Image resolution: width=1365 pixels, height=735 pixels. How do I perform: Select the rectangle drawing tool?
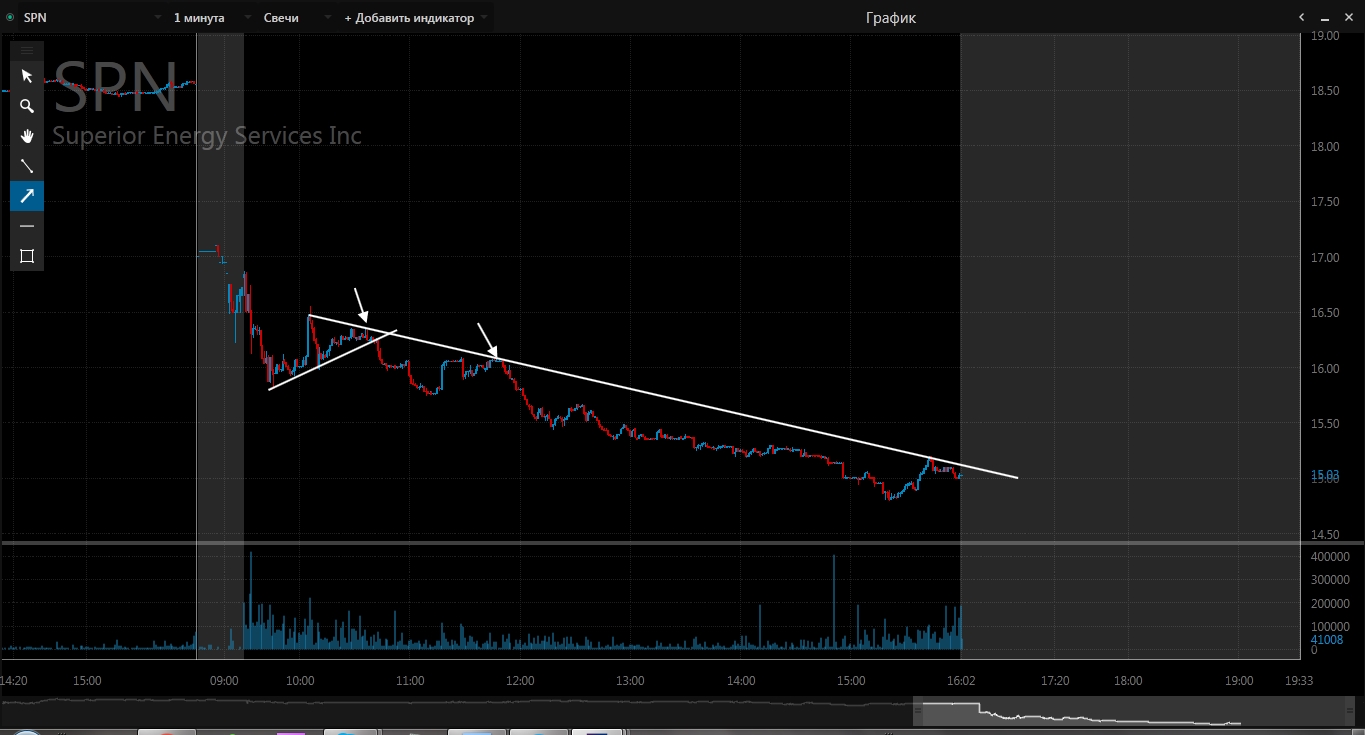pos(27,256)
